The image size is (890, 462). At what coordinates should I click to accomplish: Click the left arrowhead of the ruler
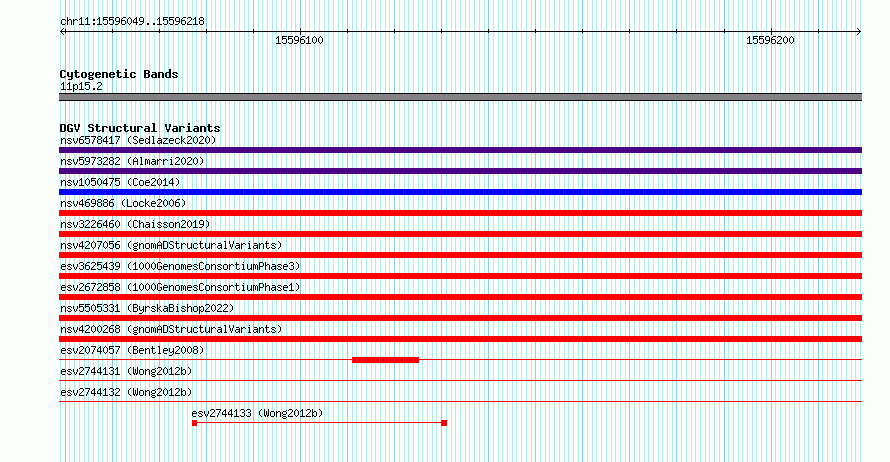[62, 32]
